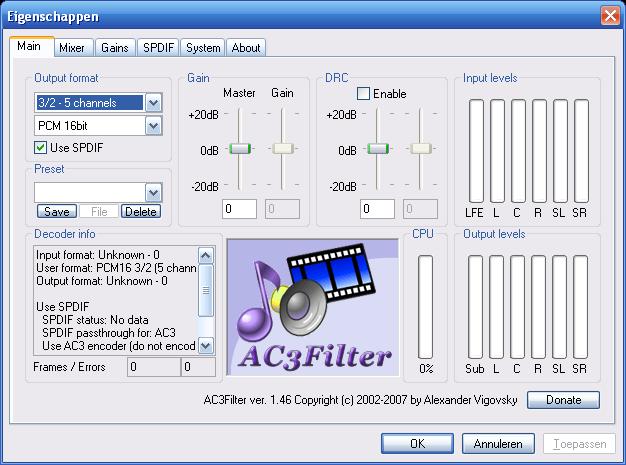The height and width of the screenshot is (465, 626).
Task: Cancel using the Annuleren button
Action: pos(499,442)
